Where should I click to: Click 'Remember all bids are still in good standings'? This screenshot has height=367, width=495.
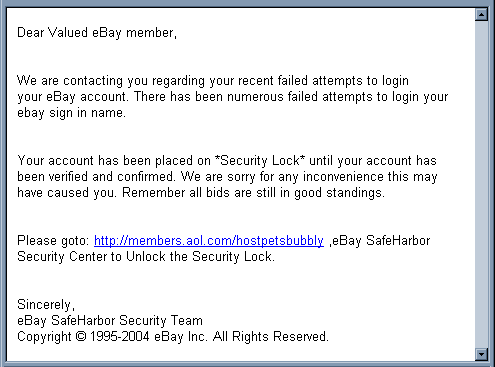(x=253, y=193)
